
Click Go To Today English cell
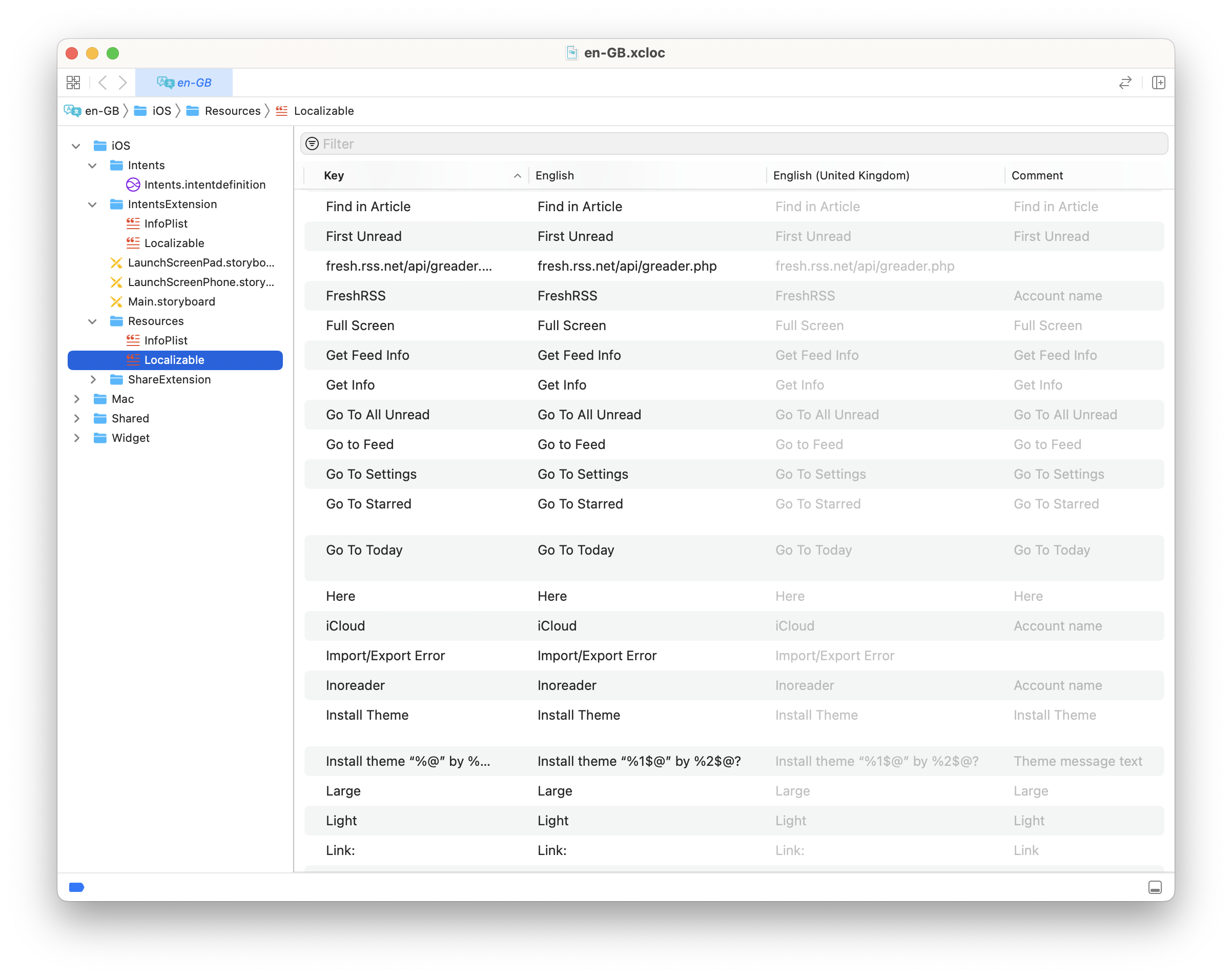[576, 550]
